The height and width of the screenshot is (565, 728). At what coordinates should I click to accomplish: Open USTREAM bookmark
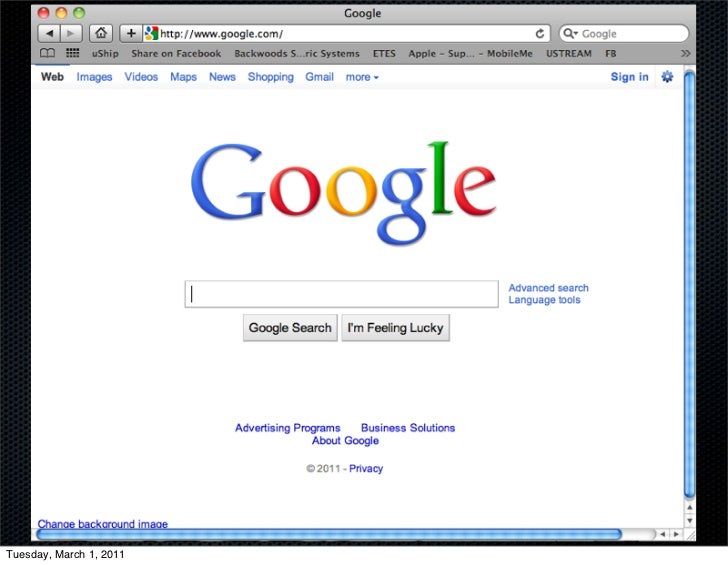tap(568, 53)
